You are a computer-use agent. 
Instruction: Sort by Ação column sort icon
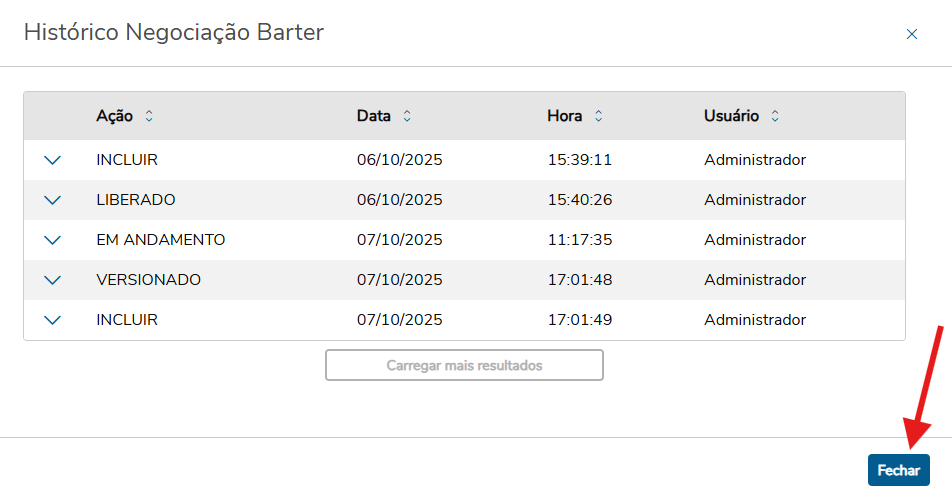point(149,116)
